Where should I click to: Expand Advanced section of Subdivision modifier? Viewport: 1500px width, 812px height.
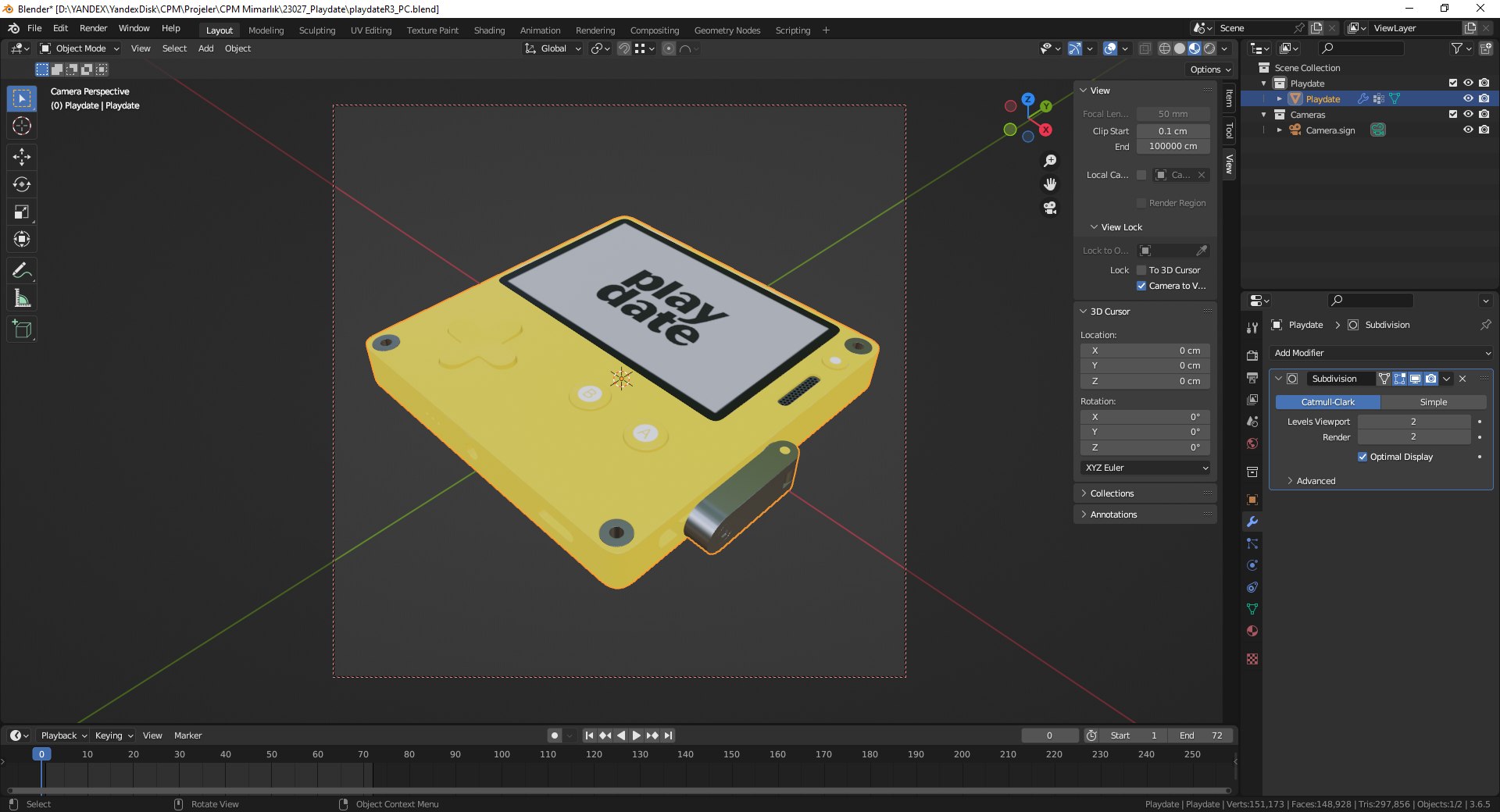tap(1316, 481)
